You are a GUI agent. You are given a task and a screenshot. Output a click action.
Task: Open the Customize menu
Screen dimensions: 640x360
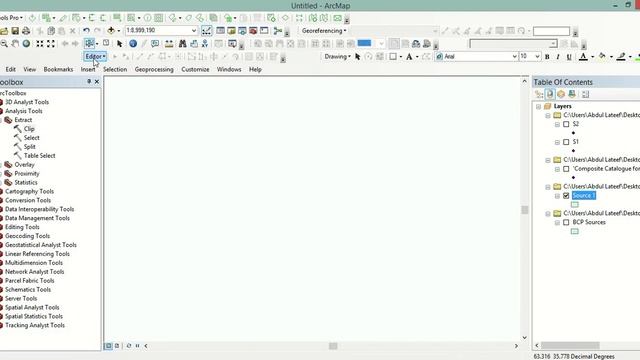click(x=195, y=69)
